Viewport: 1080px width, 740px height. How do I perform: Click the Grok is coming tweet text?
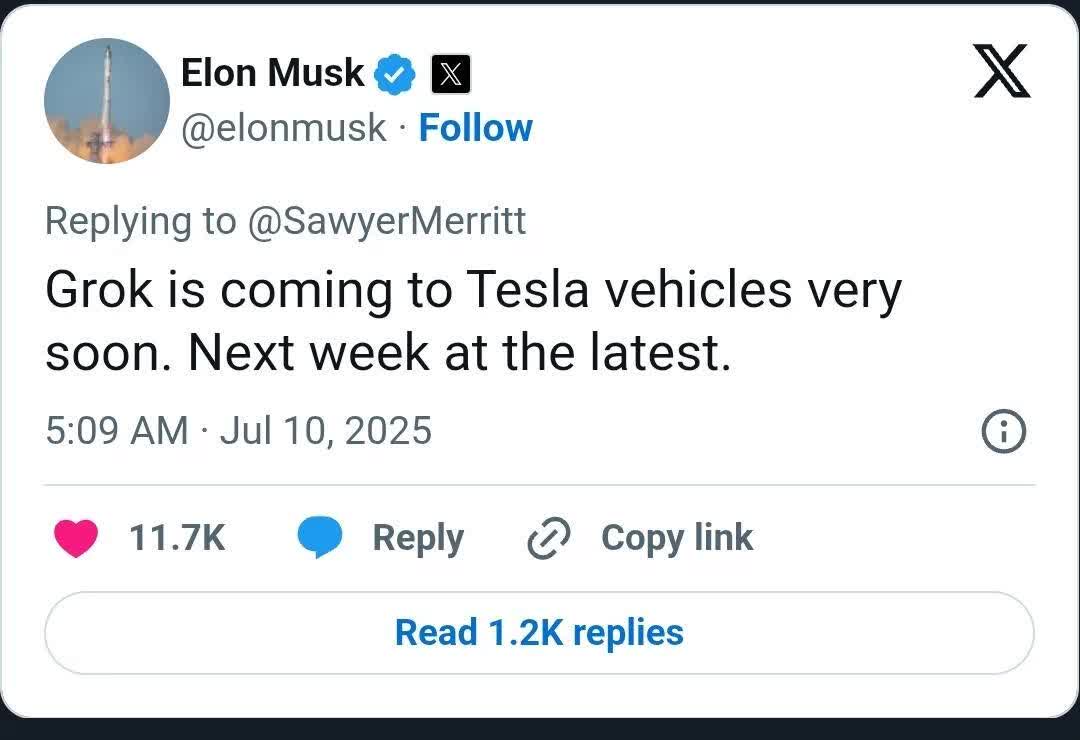473,321
